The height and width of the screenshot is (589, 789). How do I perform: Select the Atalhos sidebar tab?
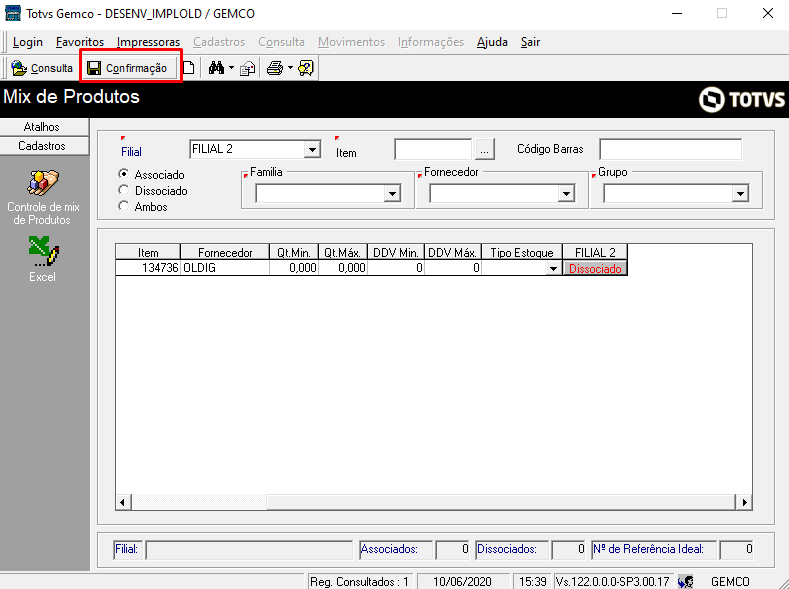(44, 127)
